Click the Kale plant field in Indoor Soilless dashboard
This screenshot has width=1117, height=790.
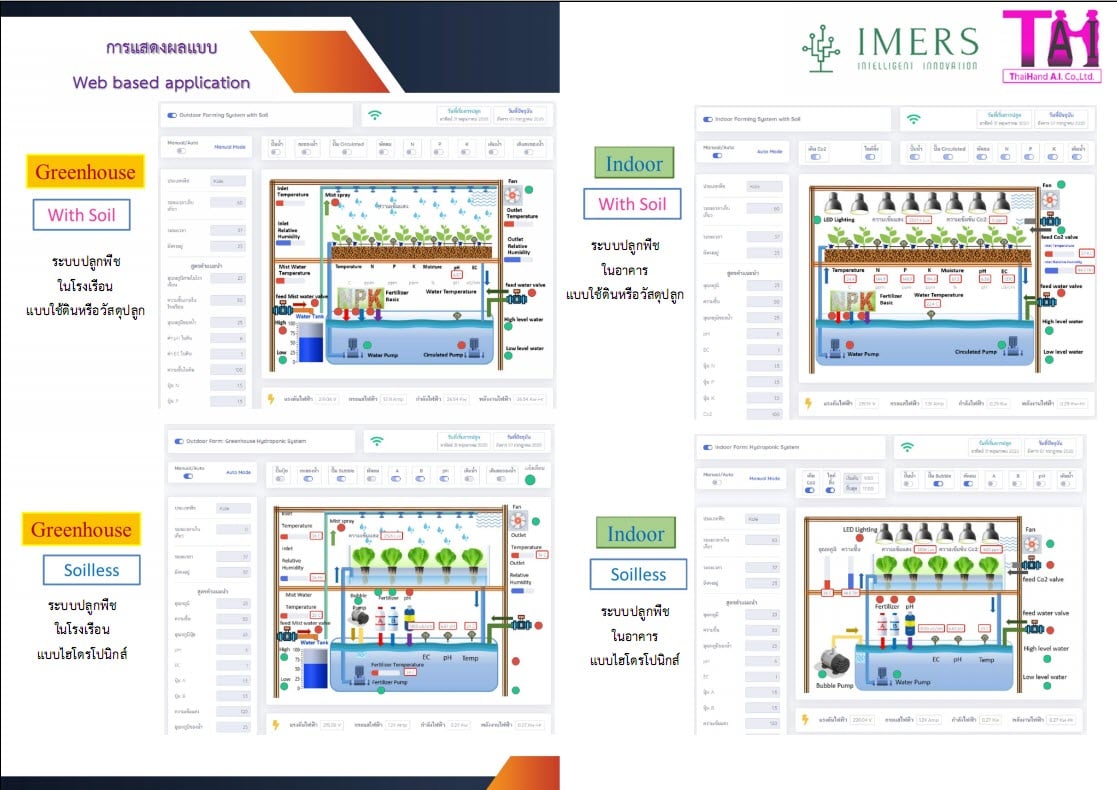click(763, 519)
